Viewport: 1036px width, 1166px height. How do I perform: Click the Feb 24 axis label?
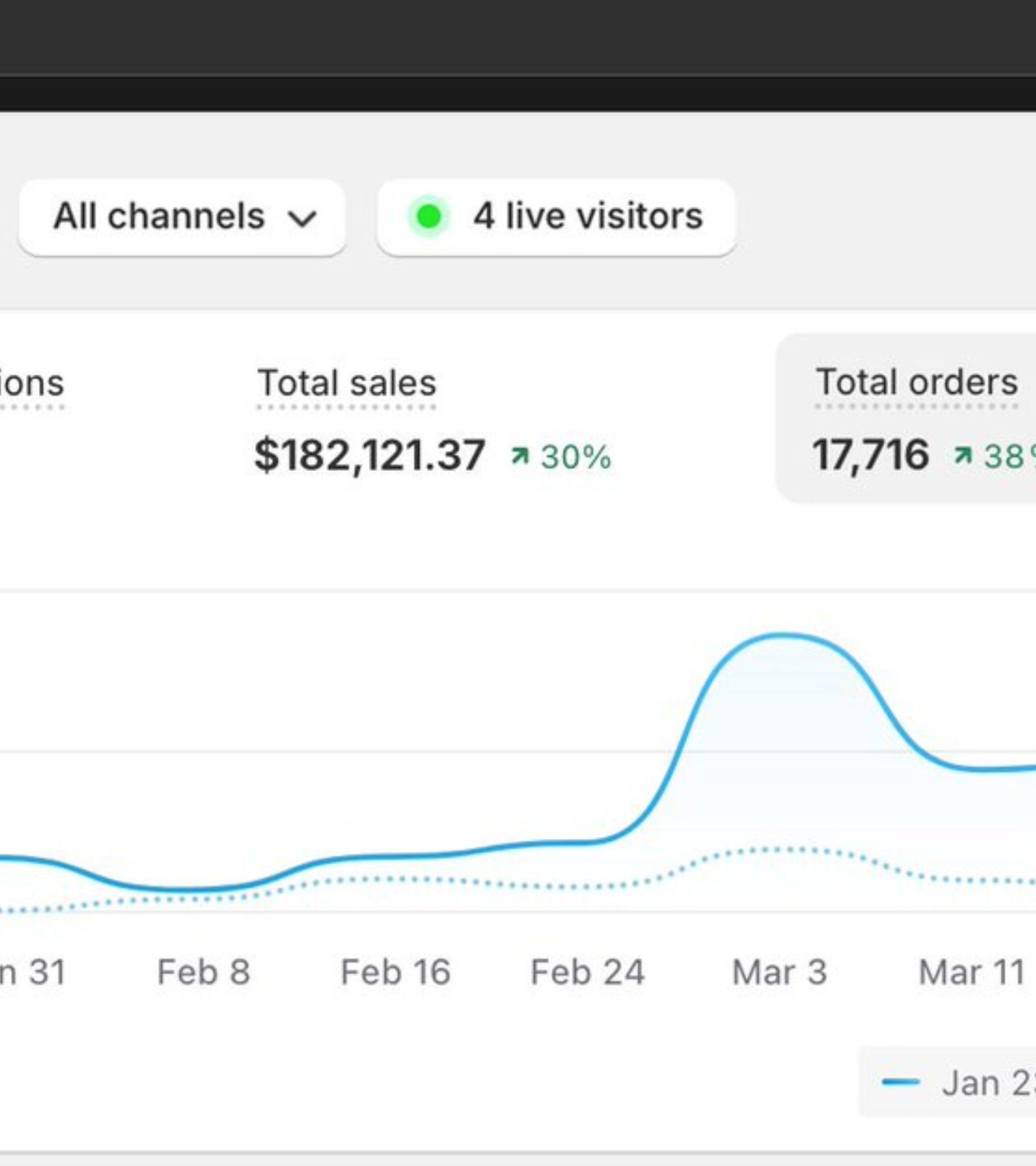[587, 972]
